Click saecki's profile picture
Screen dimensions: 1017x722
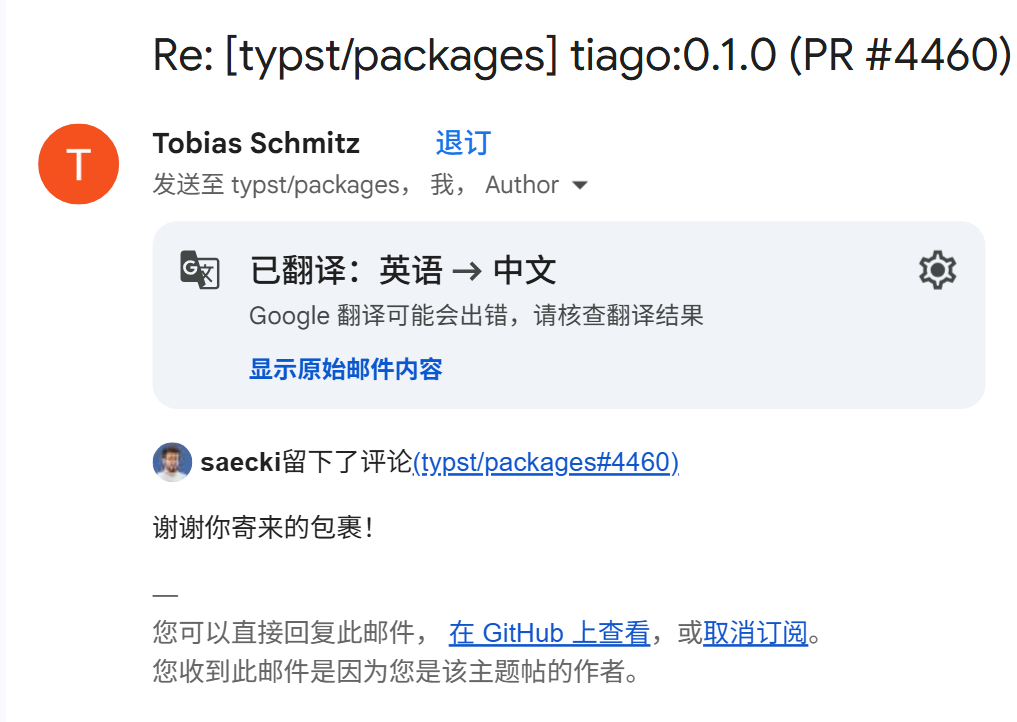172,462
